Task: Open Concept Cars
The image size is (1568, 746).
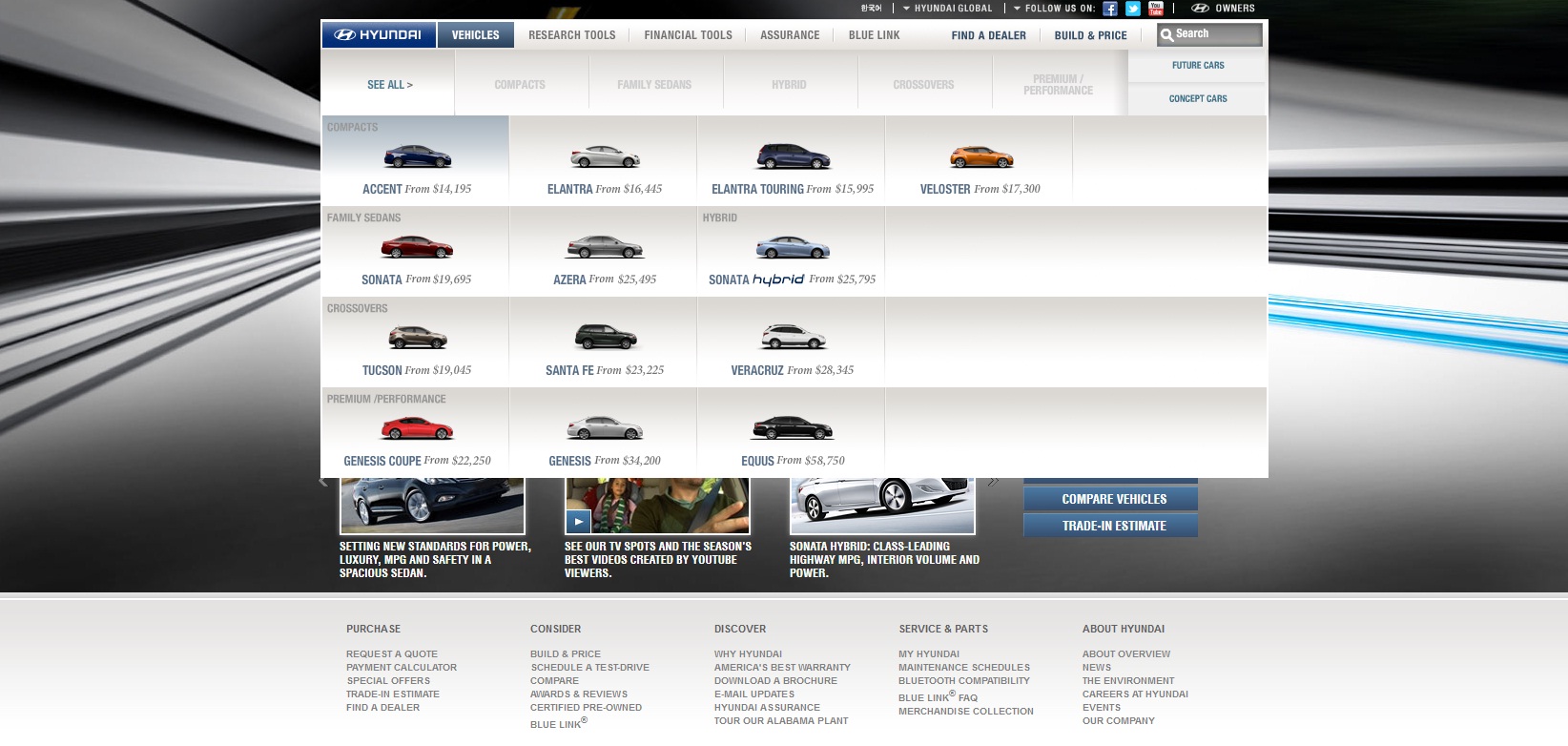Action: point(1198,99)
